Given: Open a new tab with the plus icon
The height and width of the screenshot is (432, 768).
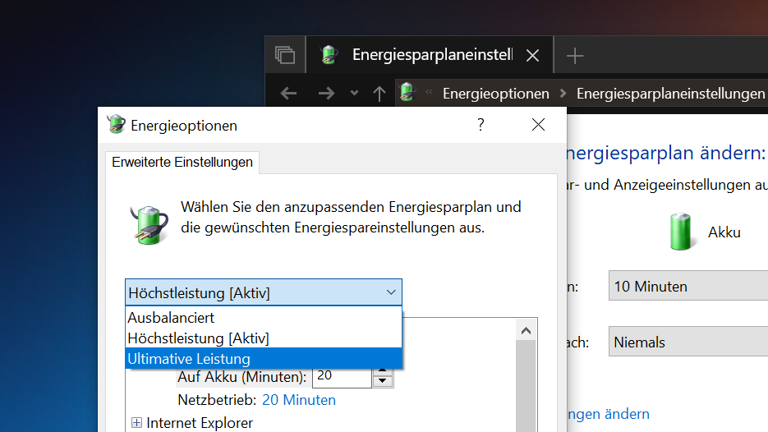Looking at the screenshot, I should (575, 56).
